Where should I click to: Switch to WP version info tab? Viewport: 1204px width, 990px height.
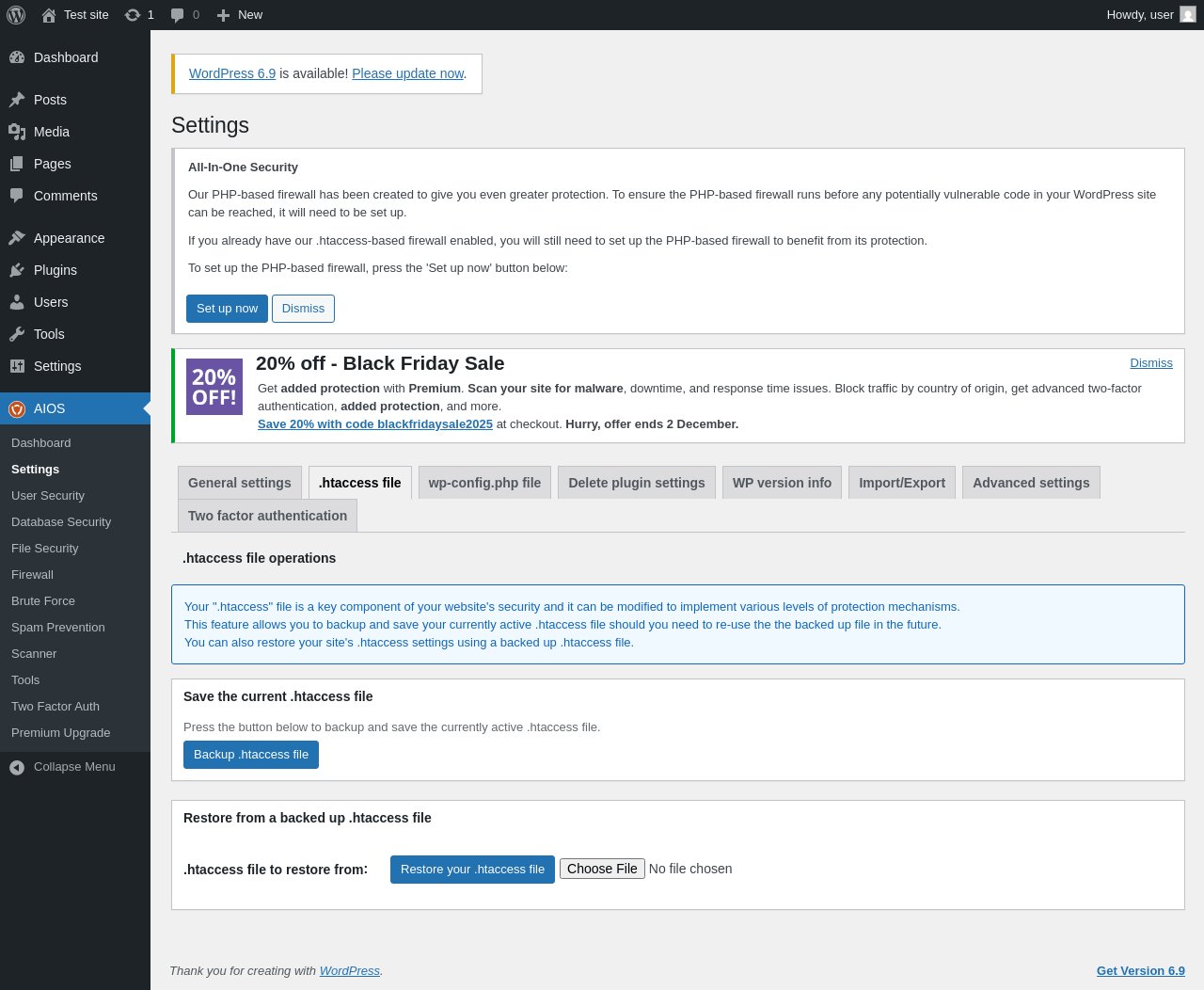[x=782, y=483]
